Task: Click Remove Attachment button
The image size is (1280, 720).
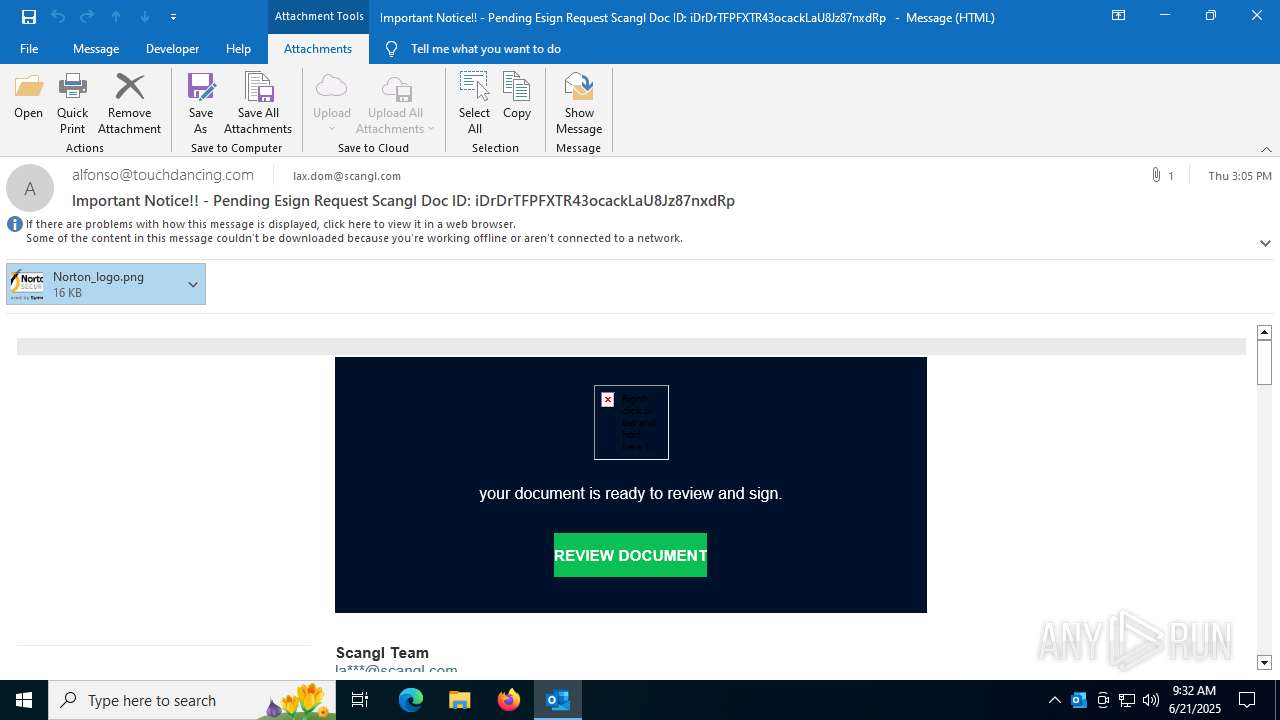Action: 129,104
